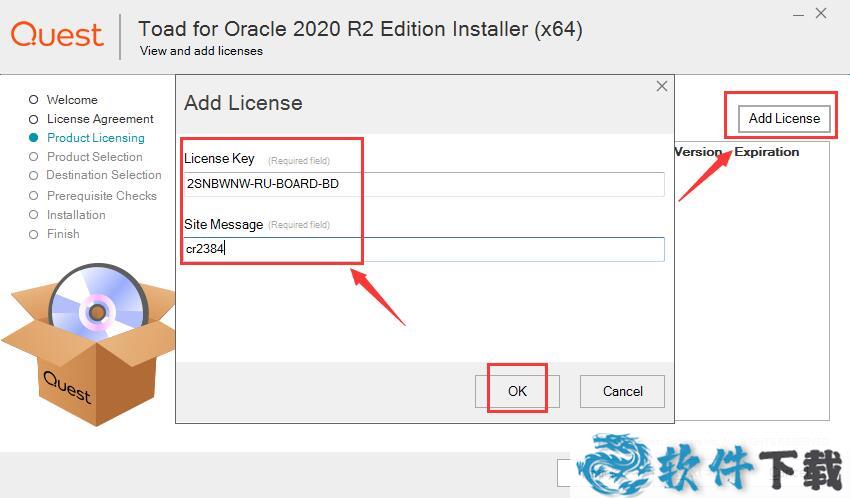Click the circle bullet beside Welcome

pyautogui.click(x=34, y=100)
